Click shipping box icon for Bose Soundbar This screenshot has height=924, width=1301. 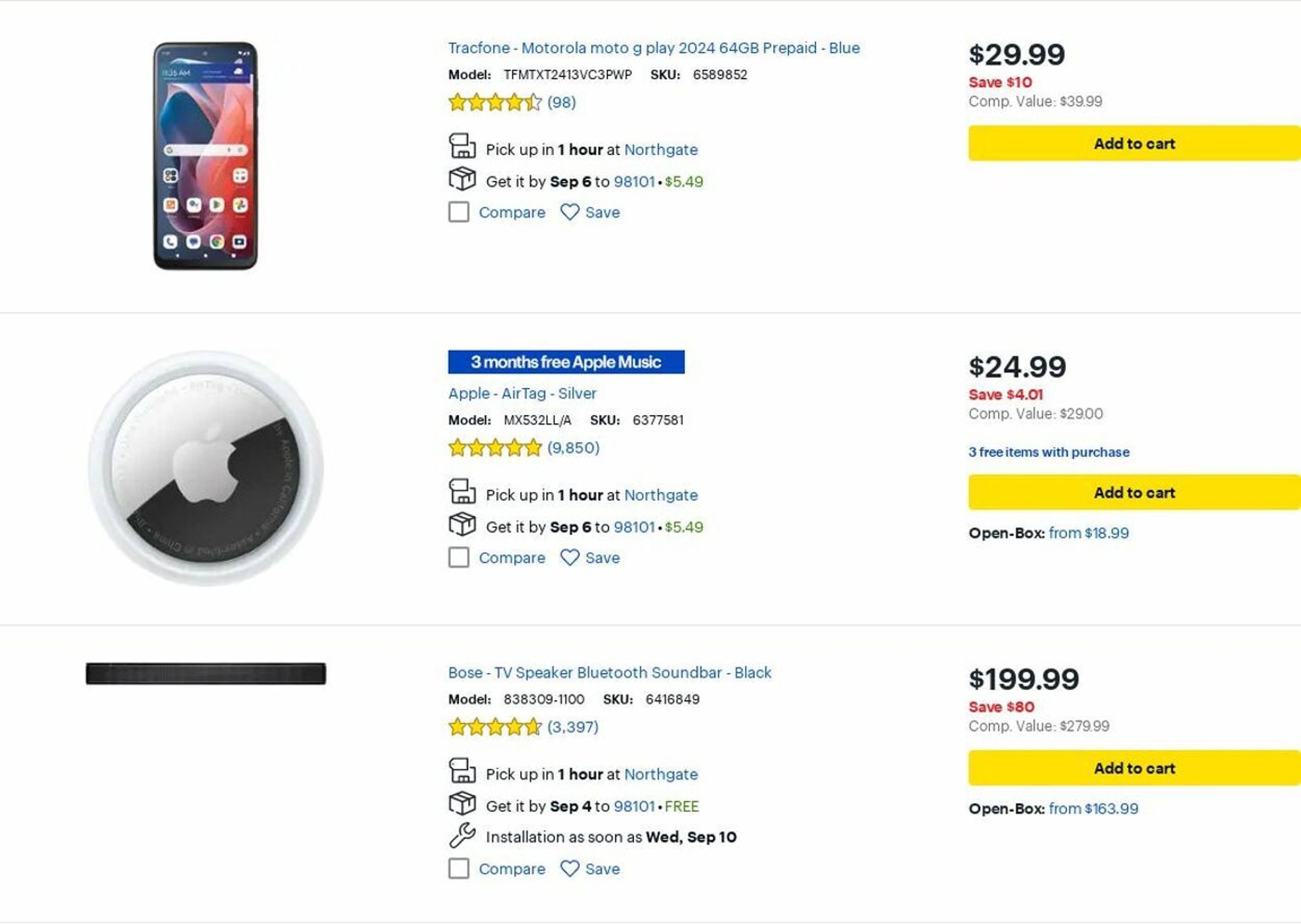[x=462, y=804]
